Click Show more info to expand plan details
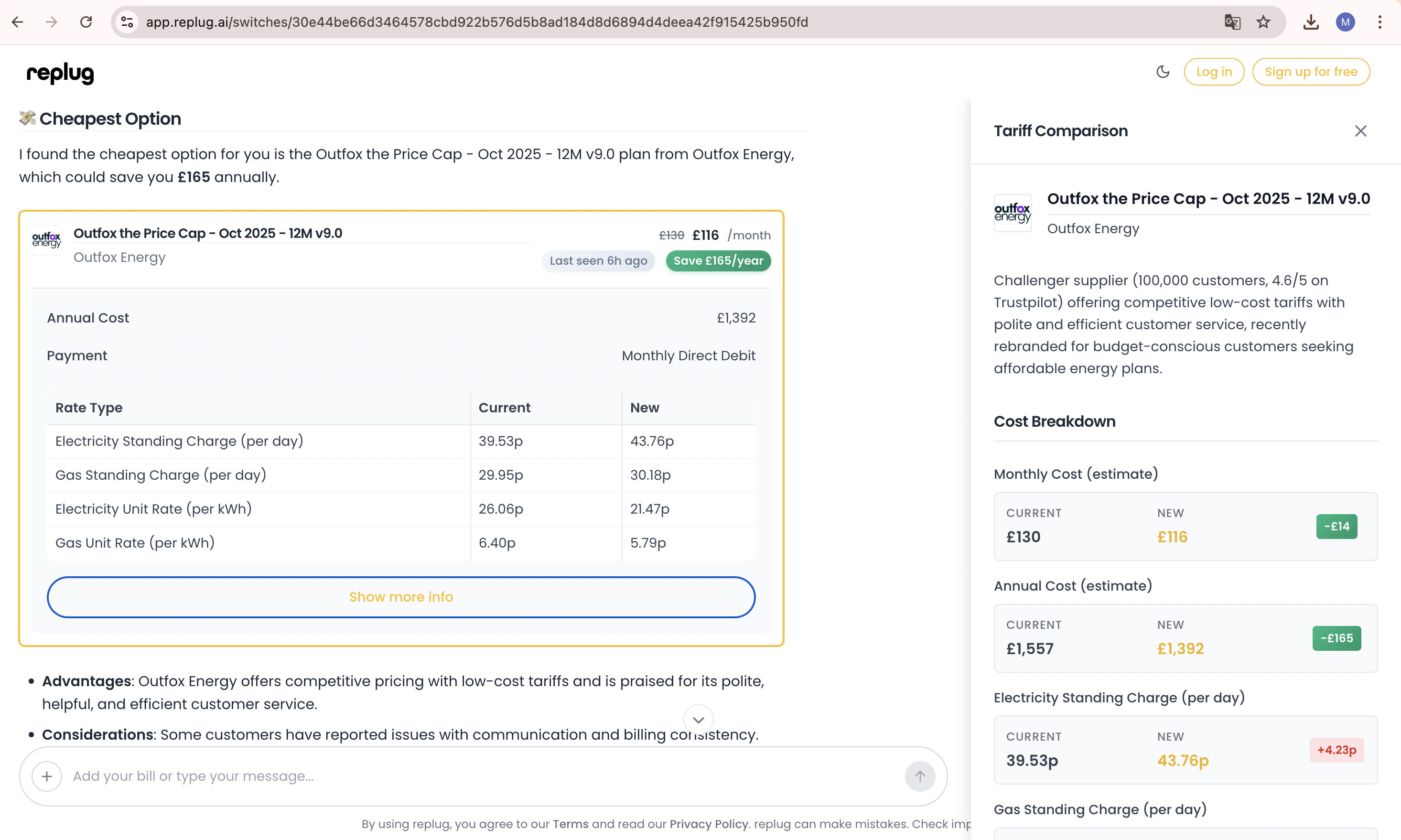 [x=401, y=597]
